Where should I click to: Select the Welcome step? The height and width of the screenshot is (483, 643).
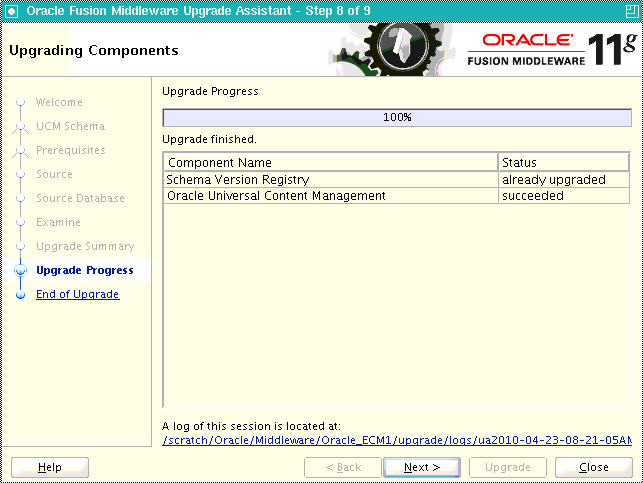(x=59, y=102)
